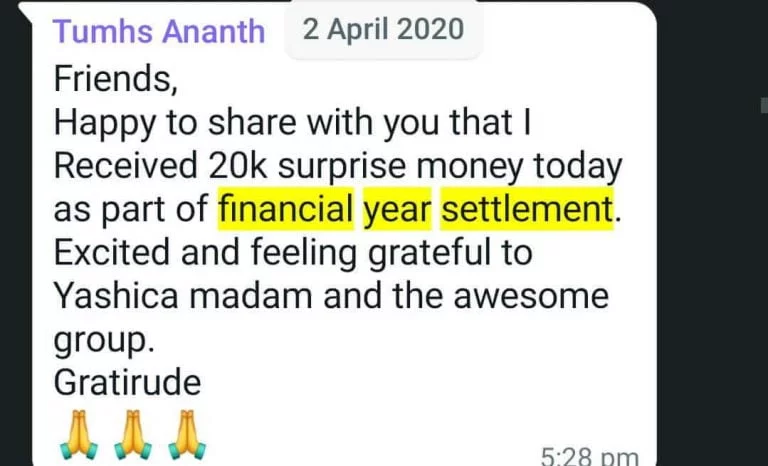Tap the 2 April 2020 date chip
The height and width of the screenshot is (466, 768).
(384, 29)
